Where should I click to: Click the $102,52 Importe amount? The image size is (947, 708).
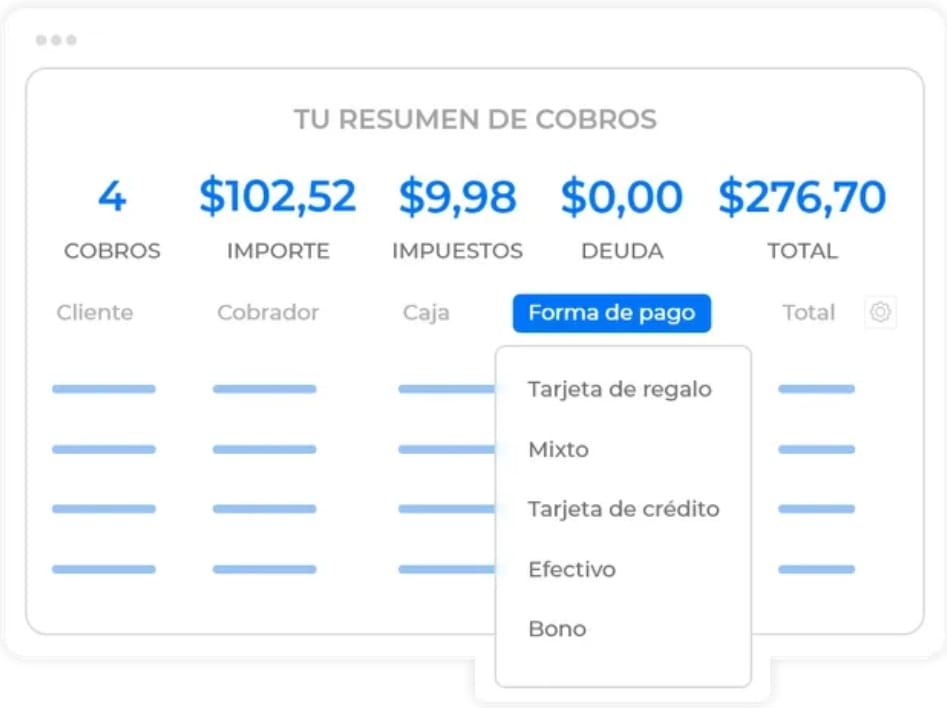pyautogui.click(x=278, y=196)
